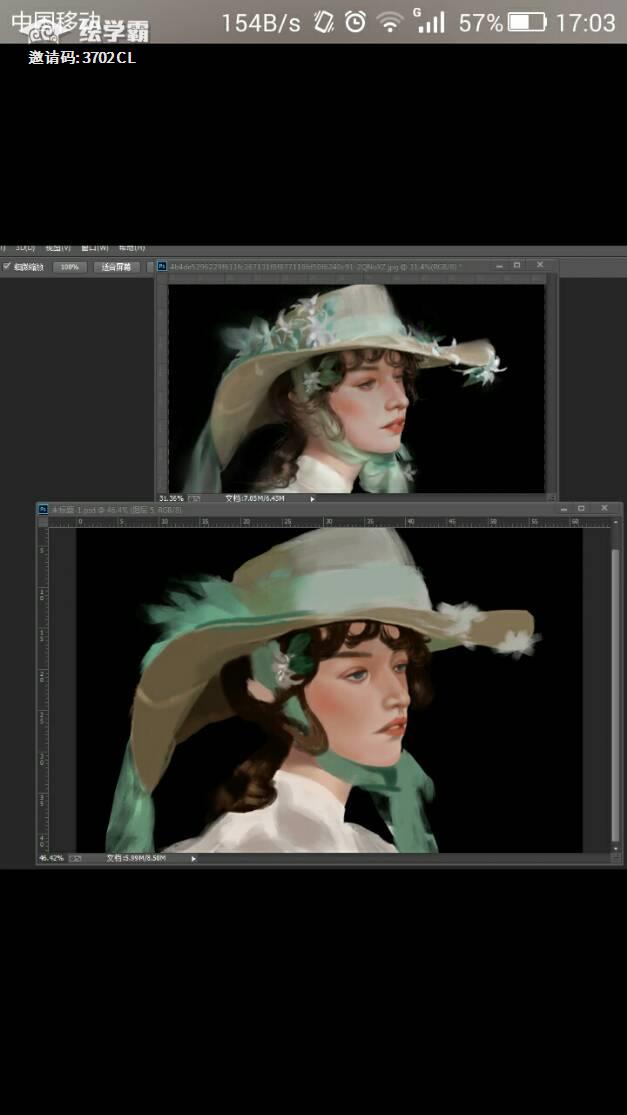Image resolution: width=627 pixels, height=1115 pixels.
Task: Close the jpg reference document window
Action: click(540, 265)
